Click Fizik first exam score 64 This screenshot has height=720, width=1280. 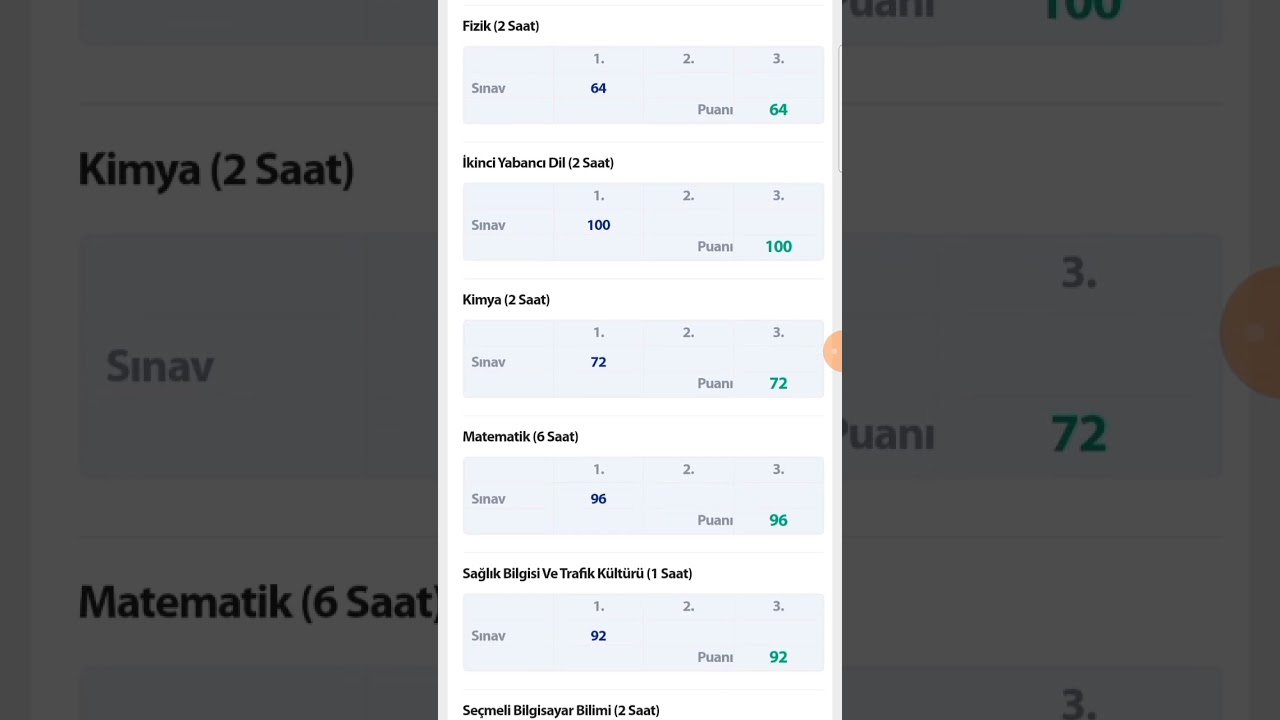coord(598,88)
